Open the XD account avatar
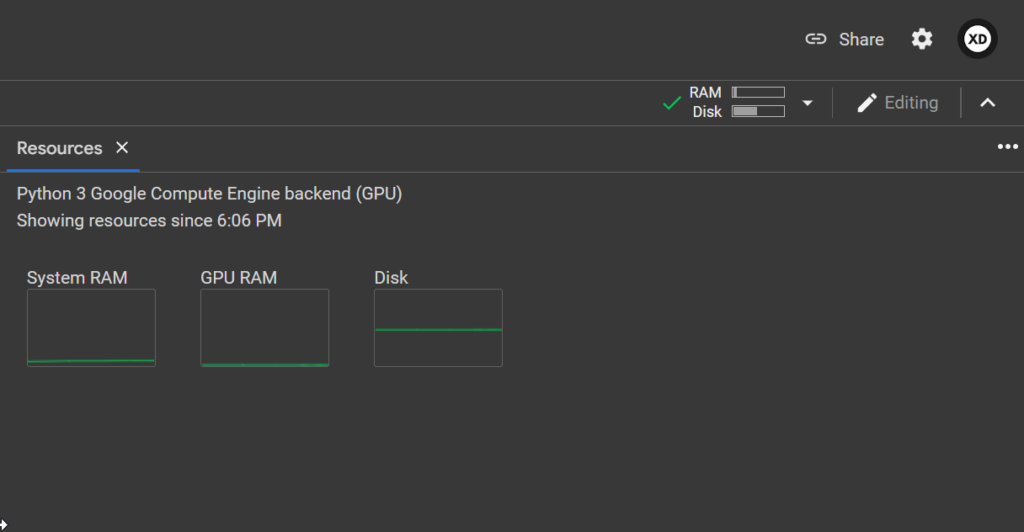This screenshot has height=532, width=1024. coord(977,39)
